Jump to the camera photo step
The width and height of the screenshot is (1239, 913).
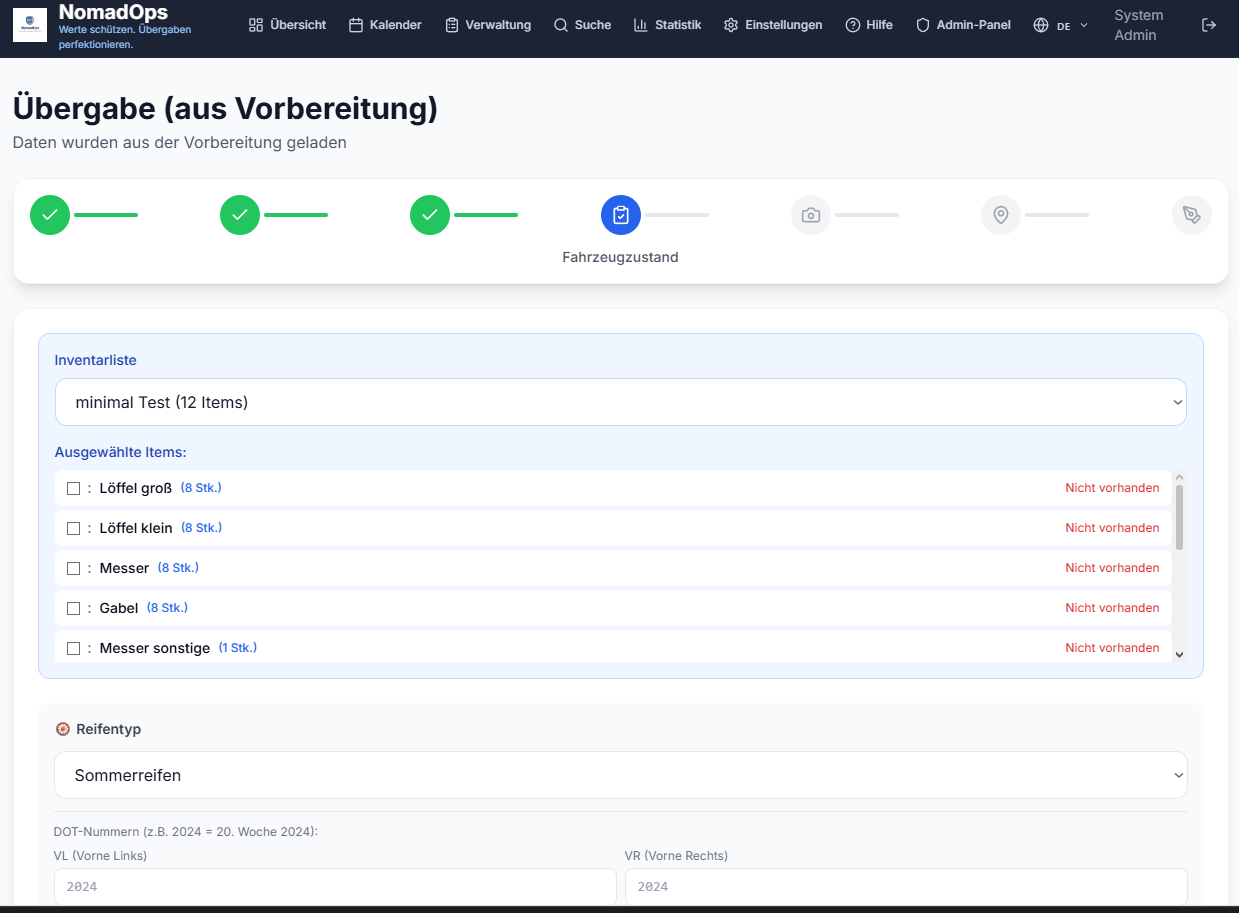(811, 215)
